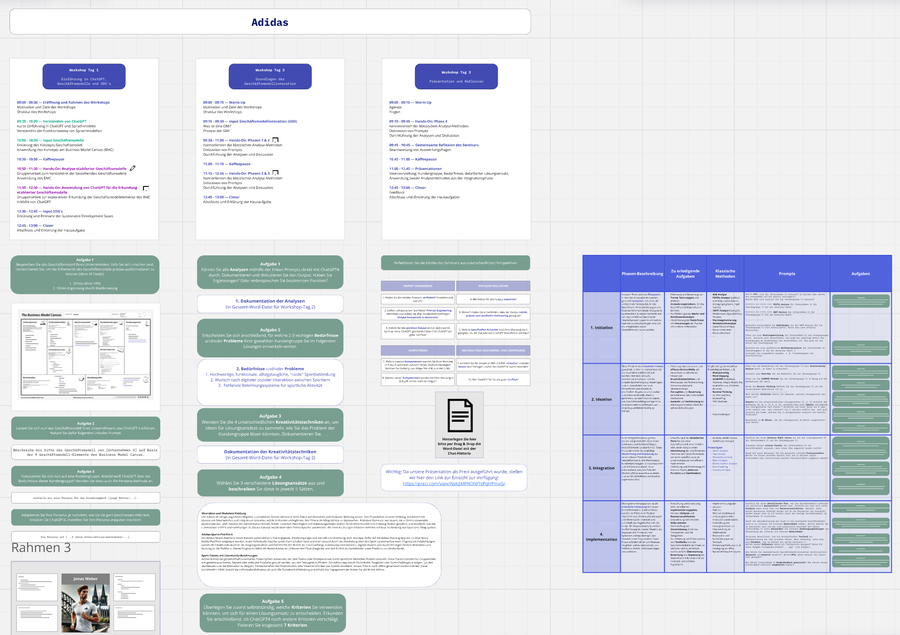Click the comment icon next to Phasen 1 & 2
900x635 pixels.
[x=276, y=140]
